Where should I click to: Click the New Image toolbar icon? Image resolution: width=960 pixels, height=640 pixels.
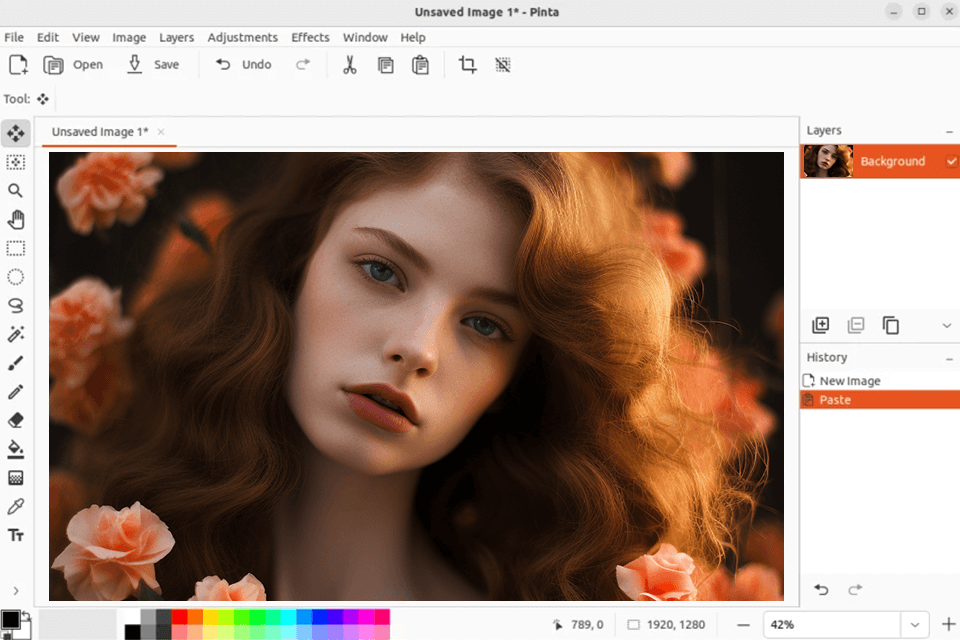[18, 65]
